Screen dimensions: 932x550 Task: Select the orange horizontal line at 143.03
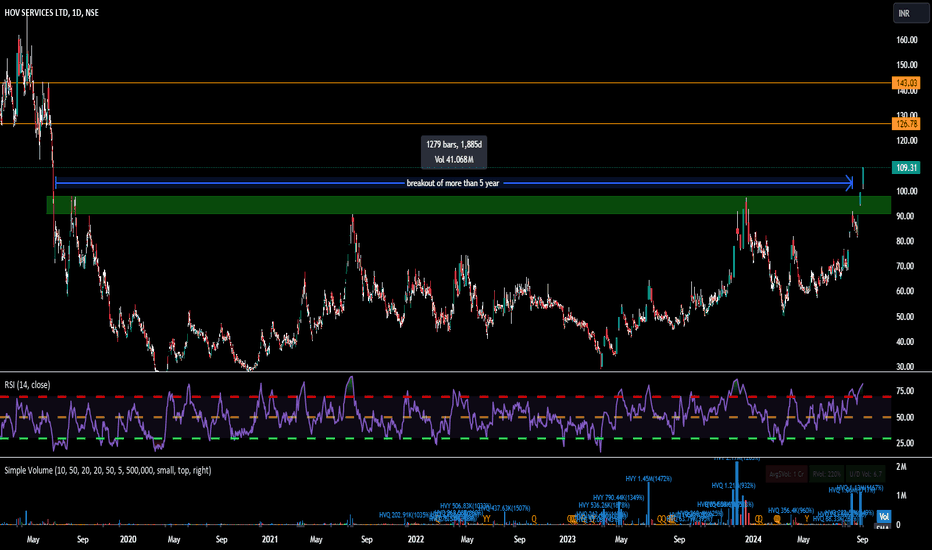tap(446, 83)
